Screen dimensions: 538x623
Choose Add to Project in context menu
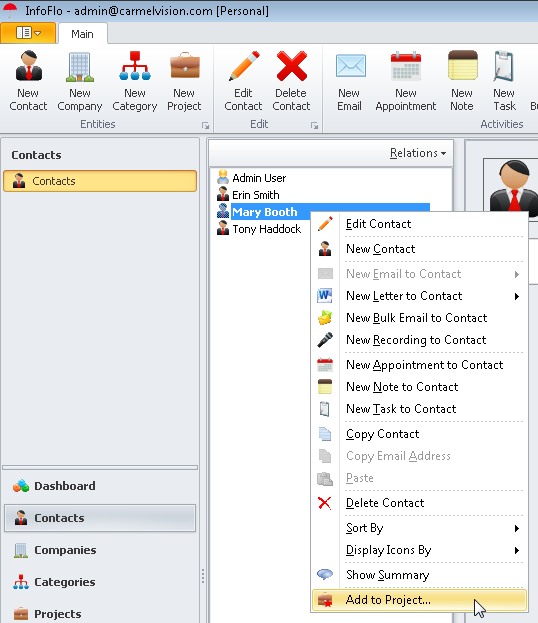click(420, 600)
